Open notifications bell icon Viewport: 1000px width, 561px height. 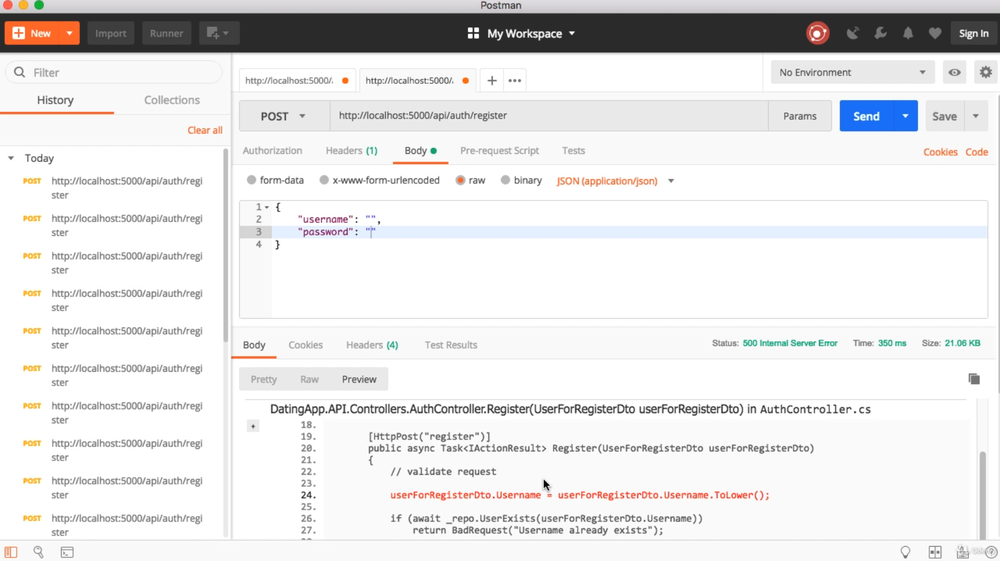click(908, 33)
